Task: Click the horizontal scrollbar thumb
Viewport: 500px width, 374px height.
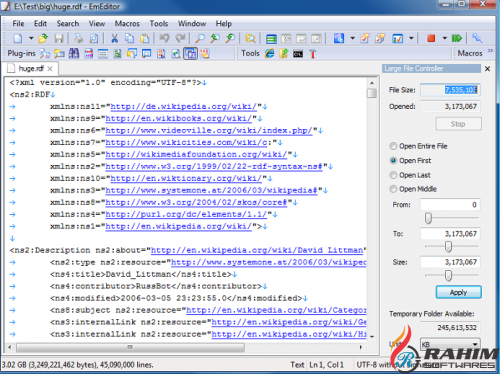Action: [x=130, y=347]
